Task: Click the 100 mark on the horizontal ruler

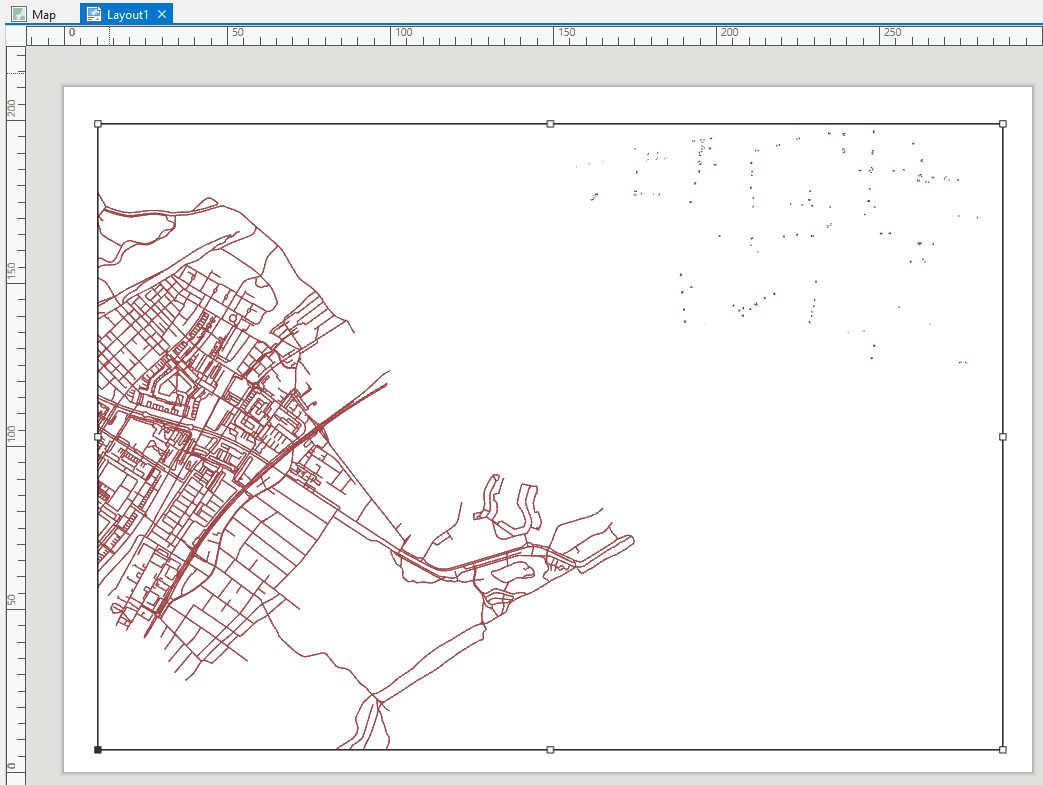Action: pos(403,32)
